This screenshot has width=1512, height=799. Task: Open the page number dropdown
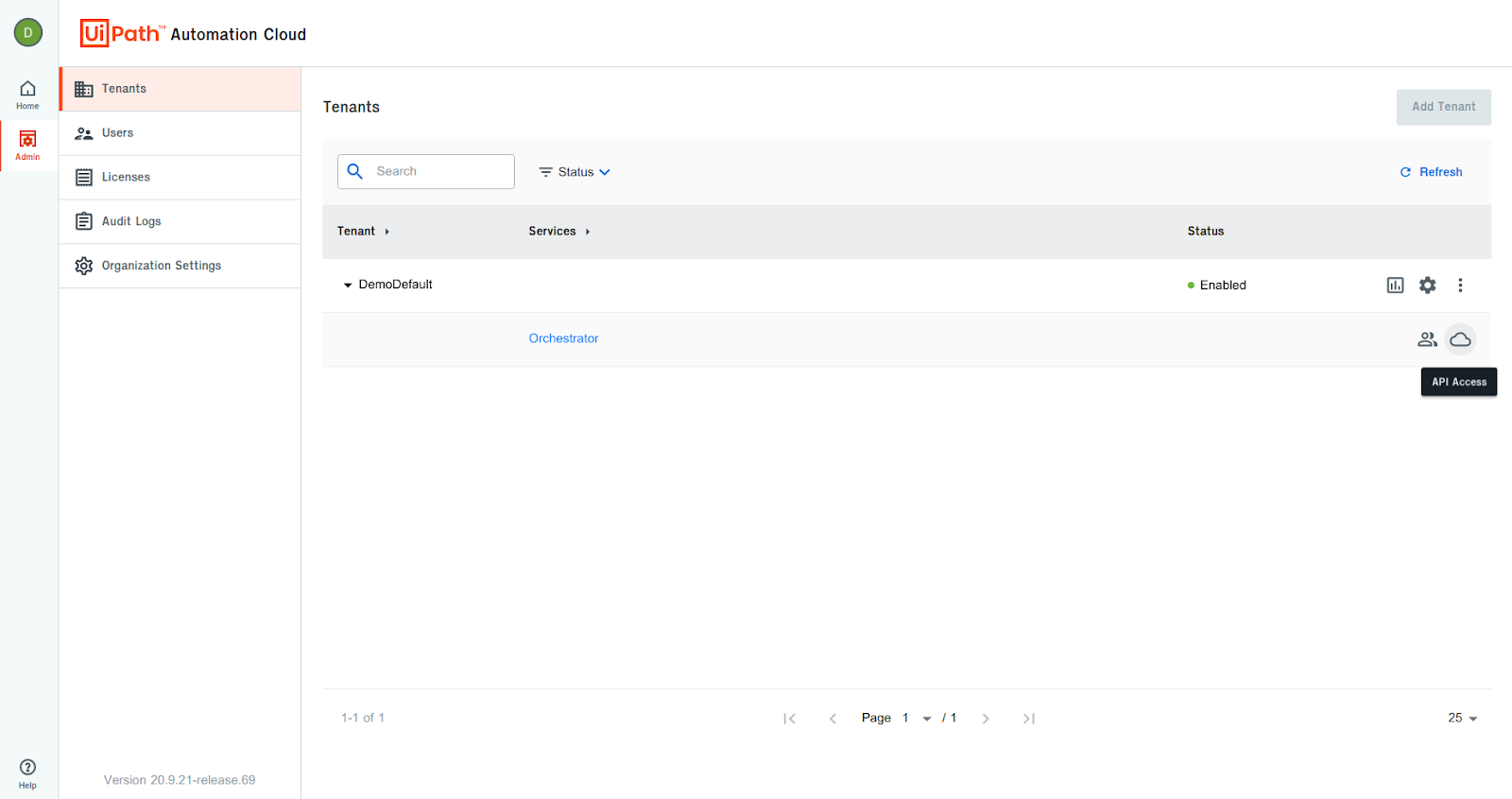click(917, 719)
